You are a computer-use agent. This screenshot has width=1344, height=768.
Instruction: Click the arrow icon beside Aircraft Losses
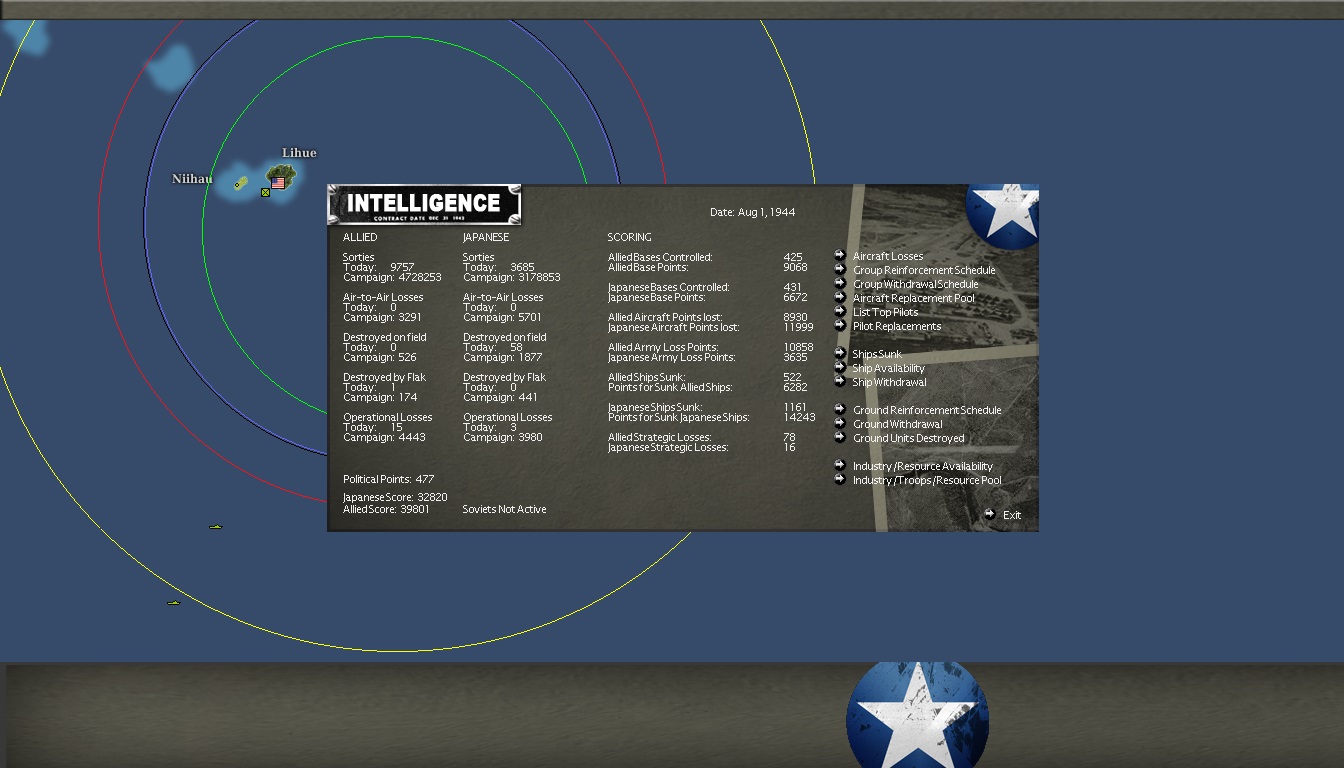[x=840, y=255]
